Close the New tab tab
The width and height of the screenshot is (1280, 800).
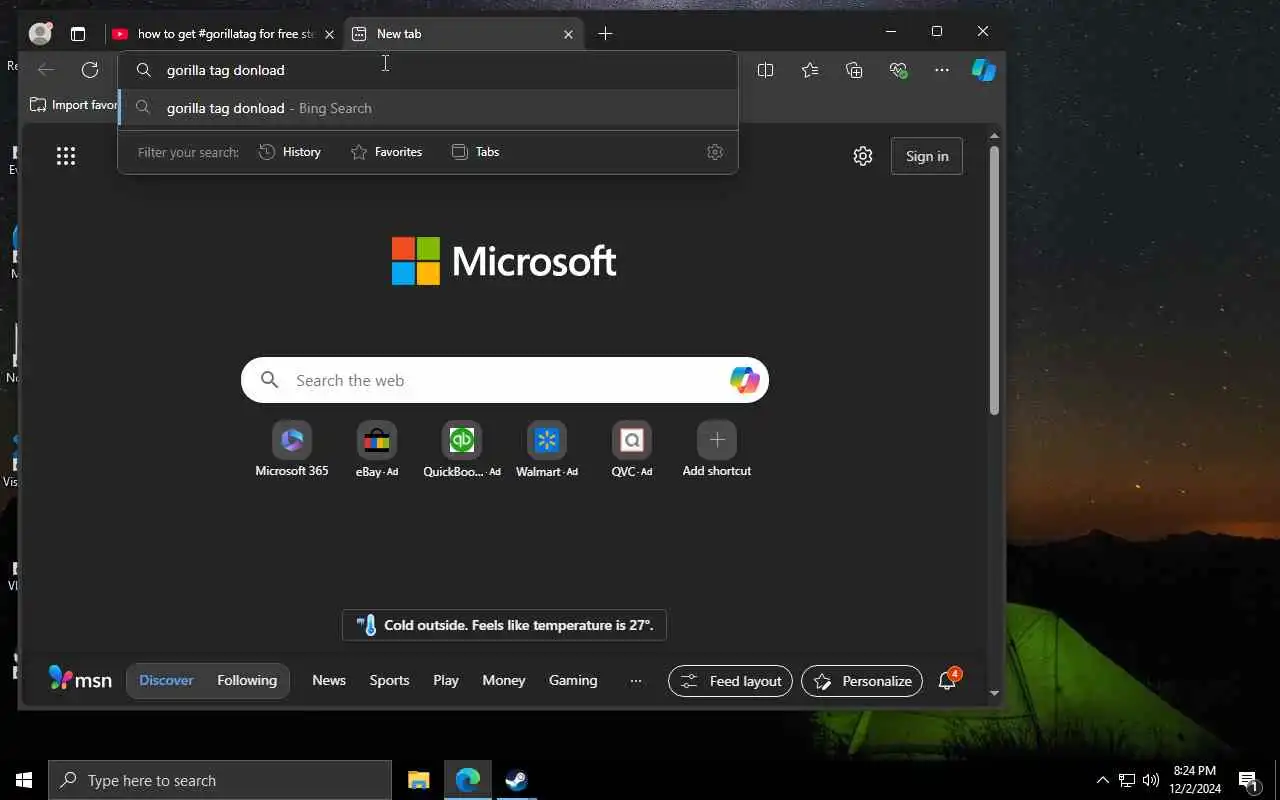click(x=568, y=34)
